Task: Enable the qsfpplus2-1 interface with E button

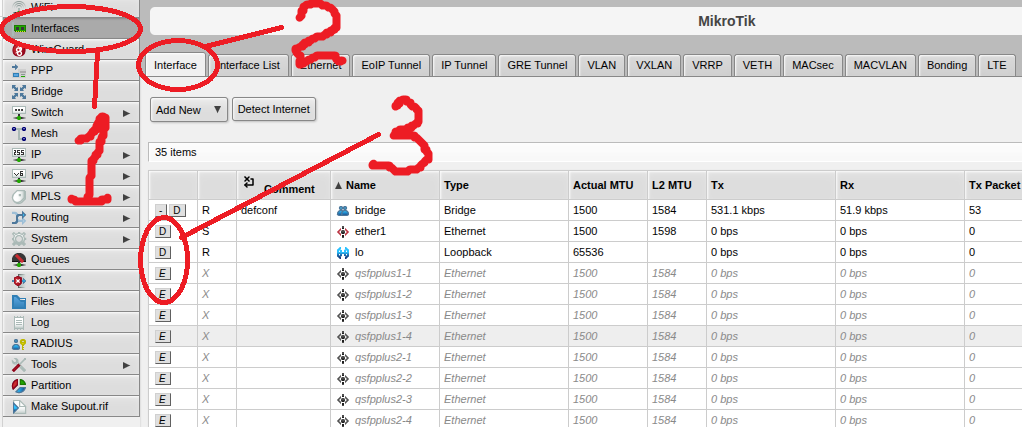Action: coord(163,357)
